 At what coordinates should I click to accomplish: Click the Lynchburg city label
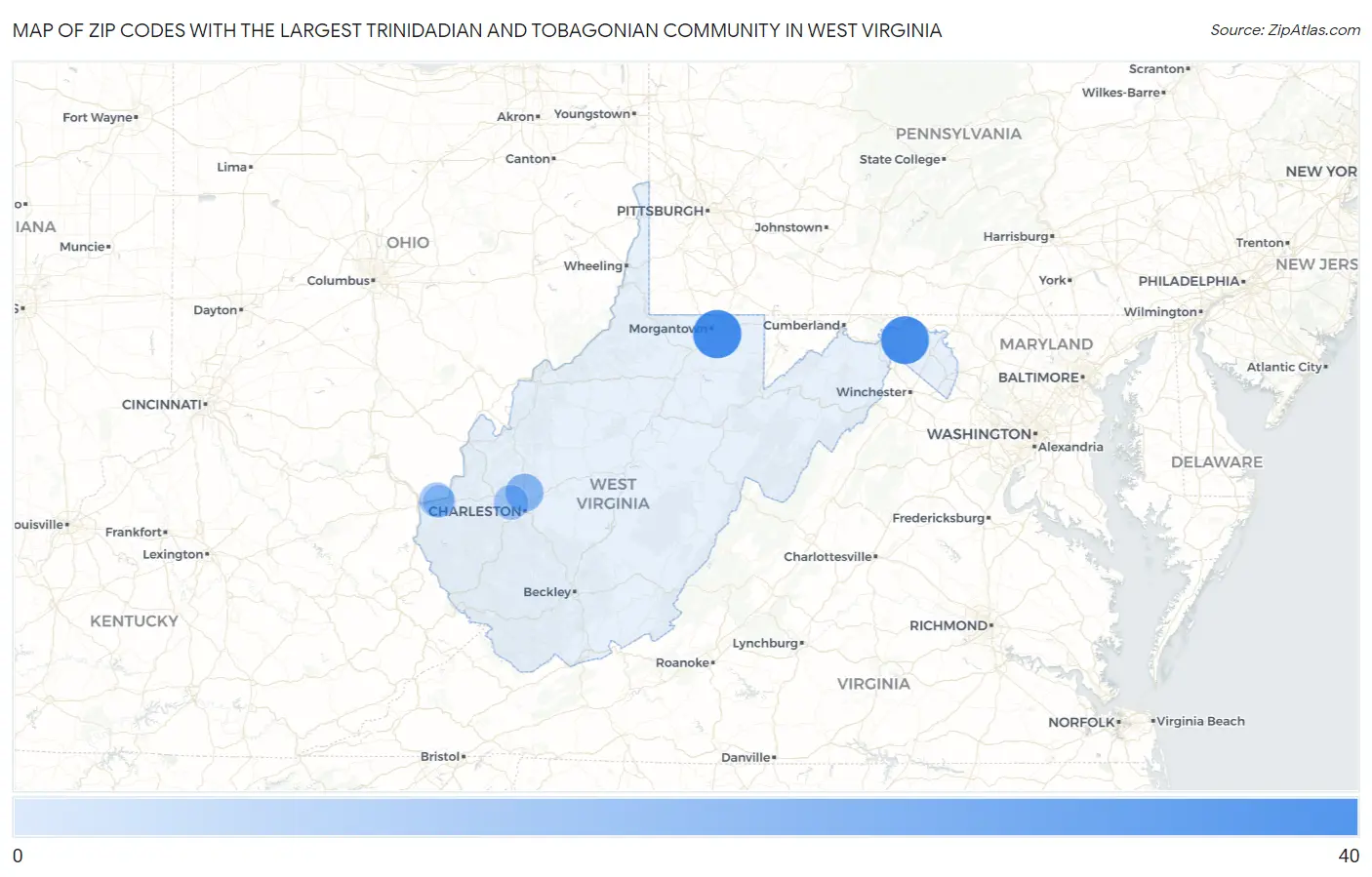tap(765, 644)
